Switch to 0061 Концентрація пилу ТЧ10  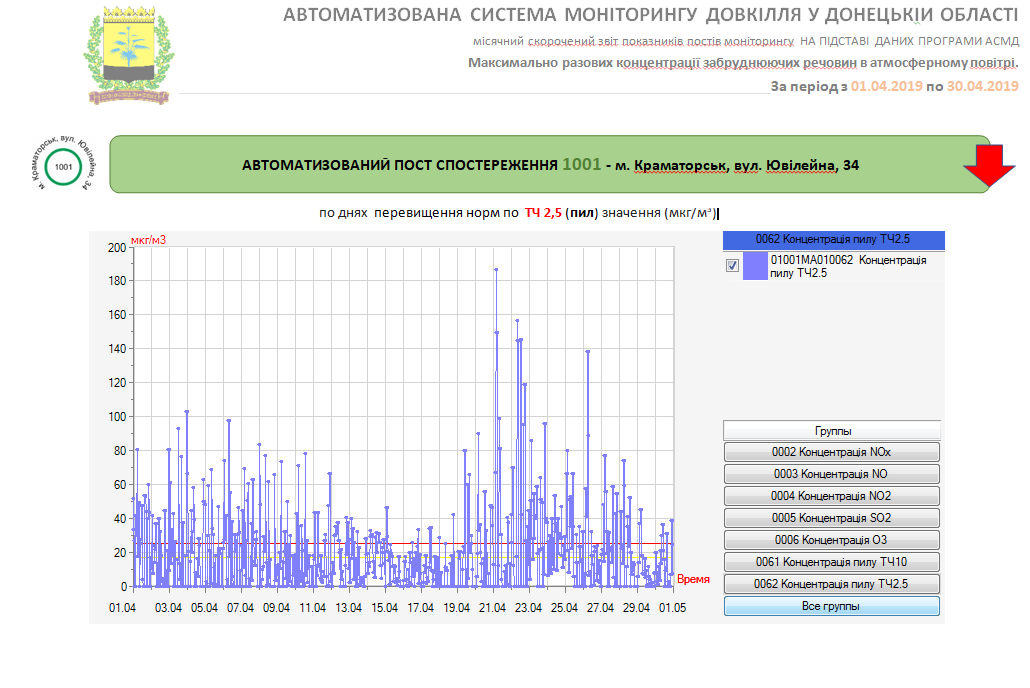pyautogui.click(x=832, y=562)
